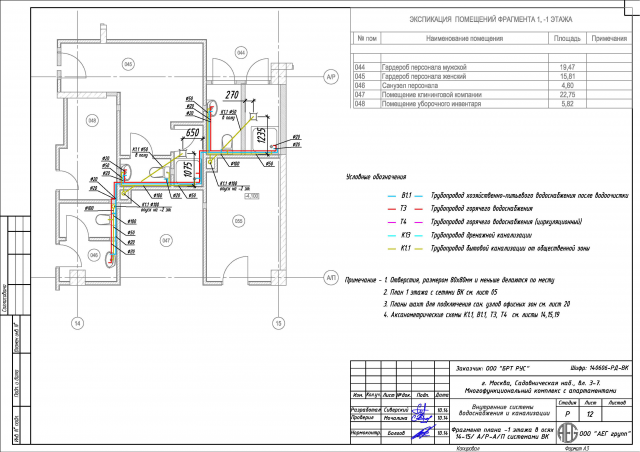Select table row 'Гардероб персонала мужской'

[x=493, y=67]
